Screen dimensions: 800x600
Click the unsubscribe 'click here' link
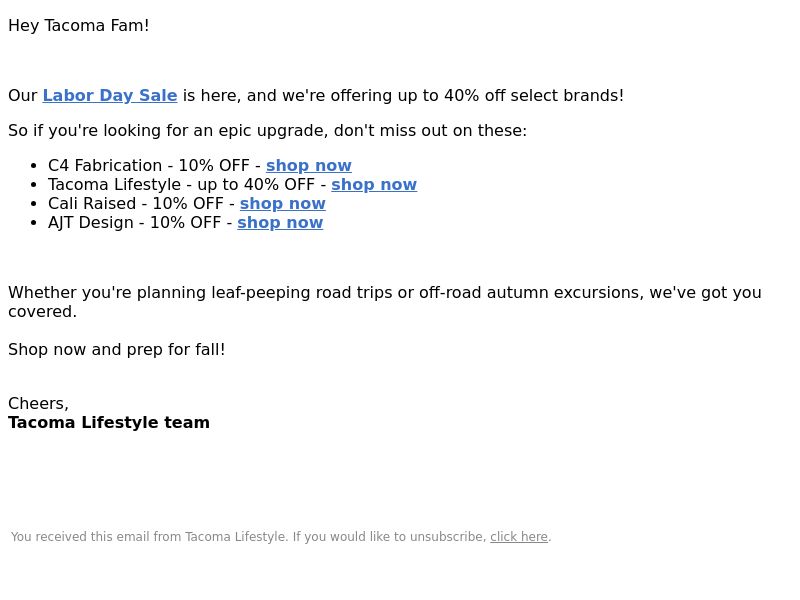(519, 537)
